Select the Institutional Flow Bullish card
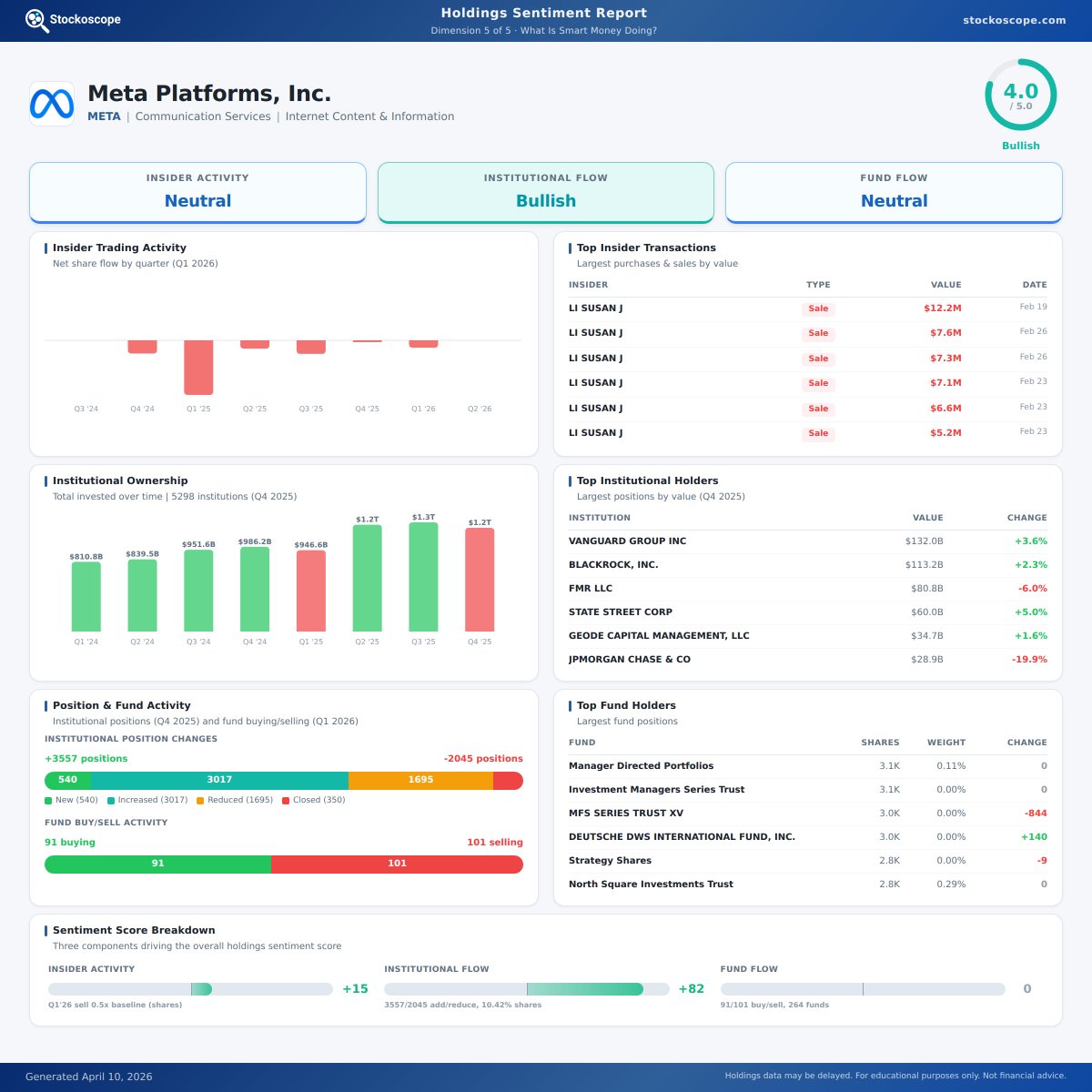Viewport: 1092px width, 1092px height. point(546,192)
